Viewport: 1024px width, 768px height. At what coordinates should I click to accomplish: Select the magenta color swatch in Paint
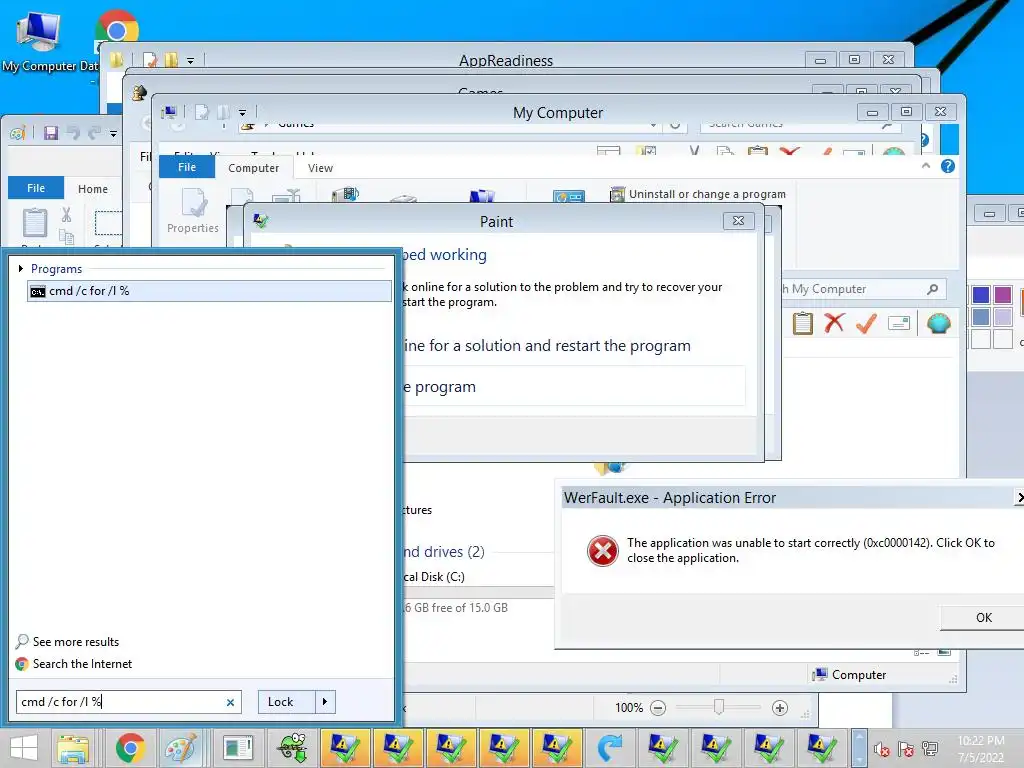(1002, 295)
